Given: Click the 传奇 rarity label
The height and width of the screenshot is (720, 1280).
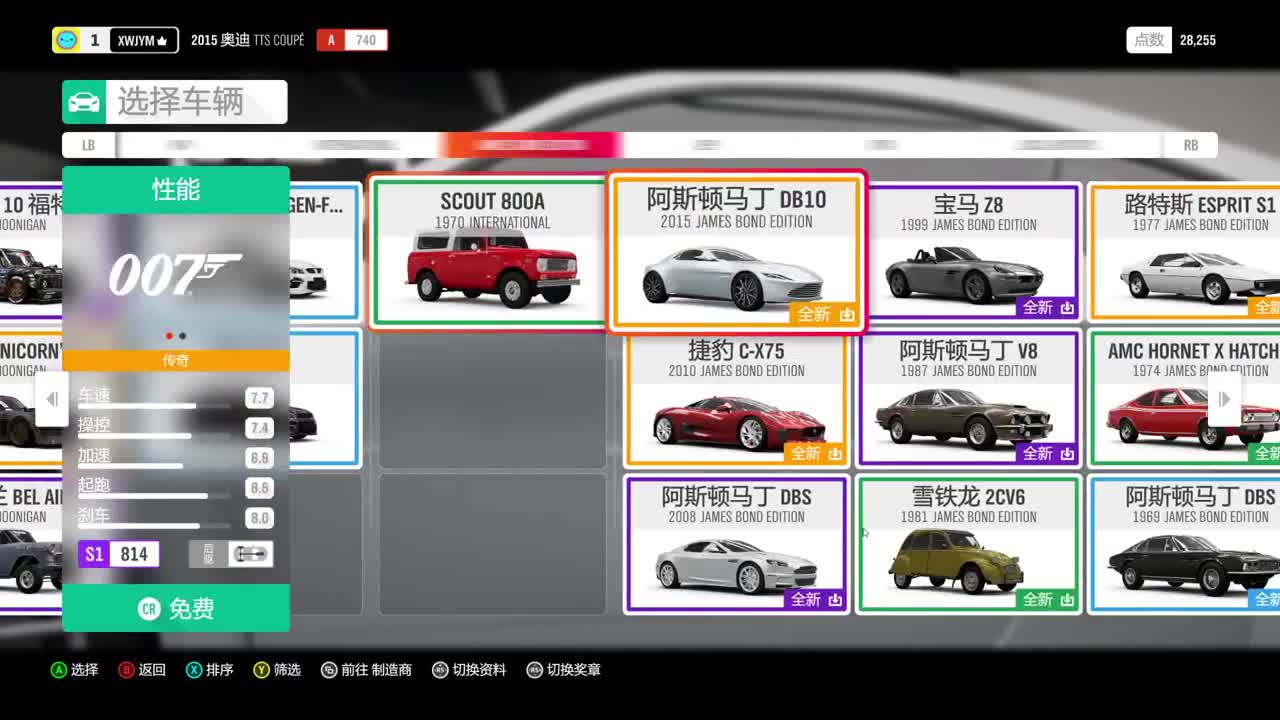Looking at the screenshot, I should (176, 360).
